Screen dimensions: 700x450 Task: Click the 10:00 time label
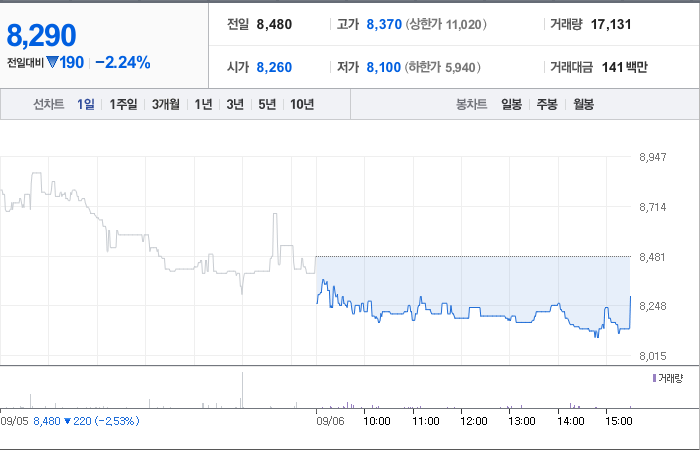[377, 421]
